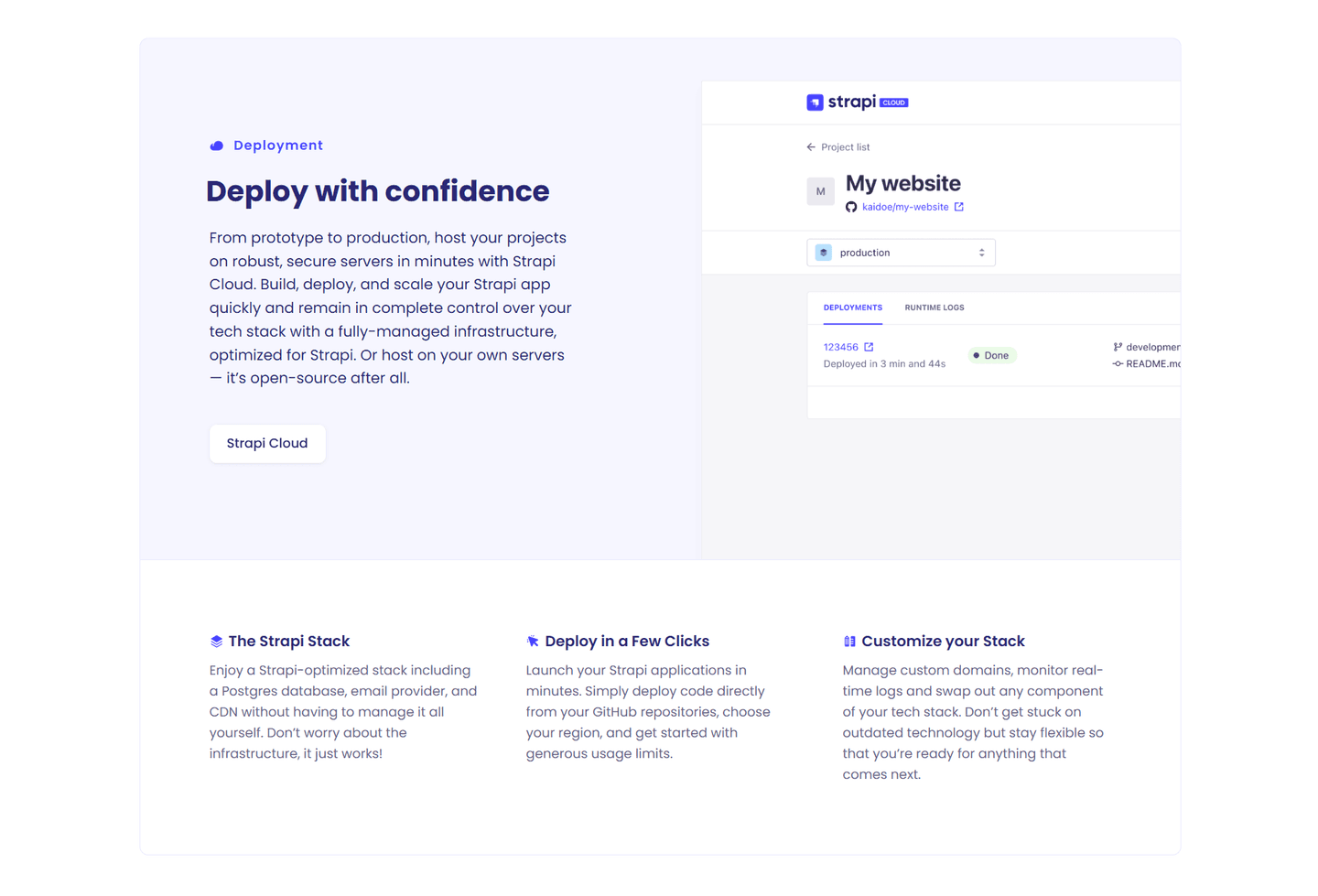
Task: Click the commit icon beside README.md
Action: (1118, 364)
